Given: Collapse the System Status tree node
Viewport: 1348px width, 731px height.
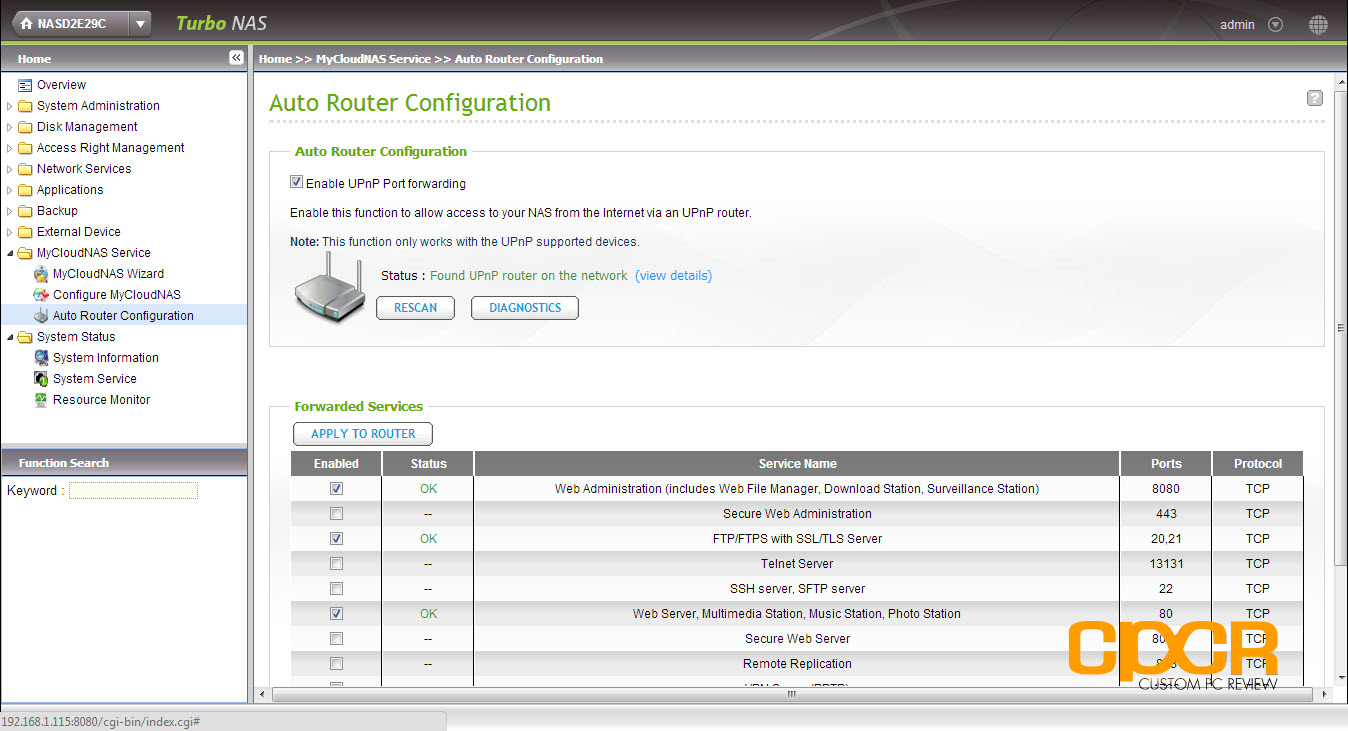Looking at the screenshot, I should (x=10, y=337).
